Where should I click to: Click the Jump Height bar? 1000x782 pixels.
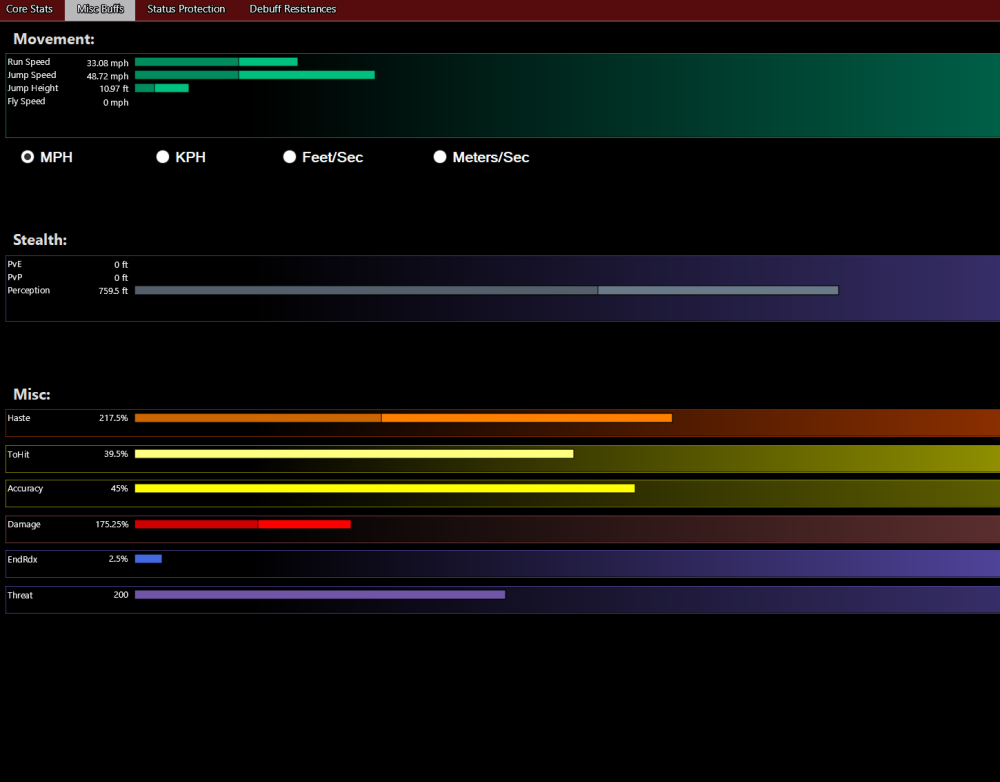pos(162,88)
